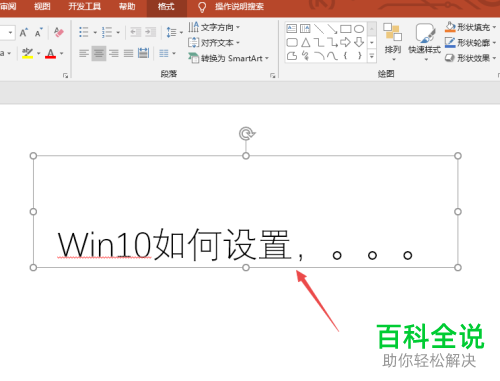Expand the line spacing dropdown arrow
Image resolution: width=500 pixels, height=381 pixels.
181,33
